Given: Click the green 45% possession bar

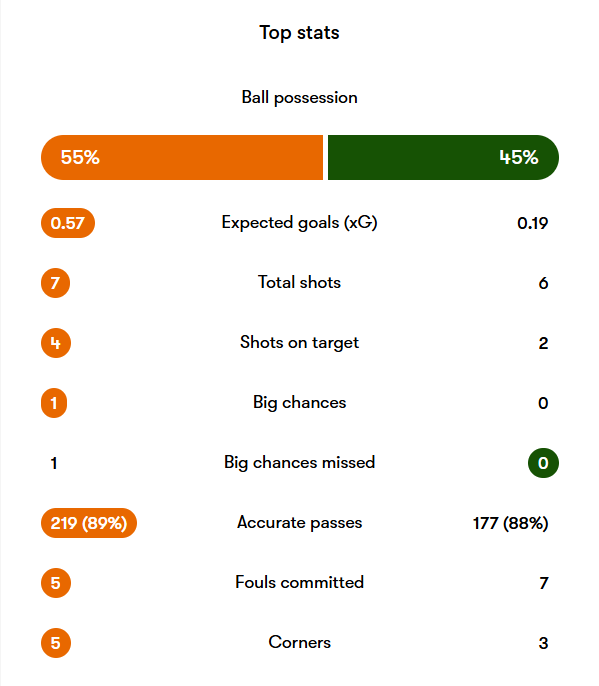Looking at the screenshot, I should pos(443,158).
